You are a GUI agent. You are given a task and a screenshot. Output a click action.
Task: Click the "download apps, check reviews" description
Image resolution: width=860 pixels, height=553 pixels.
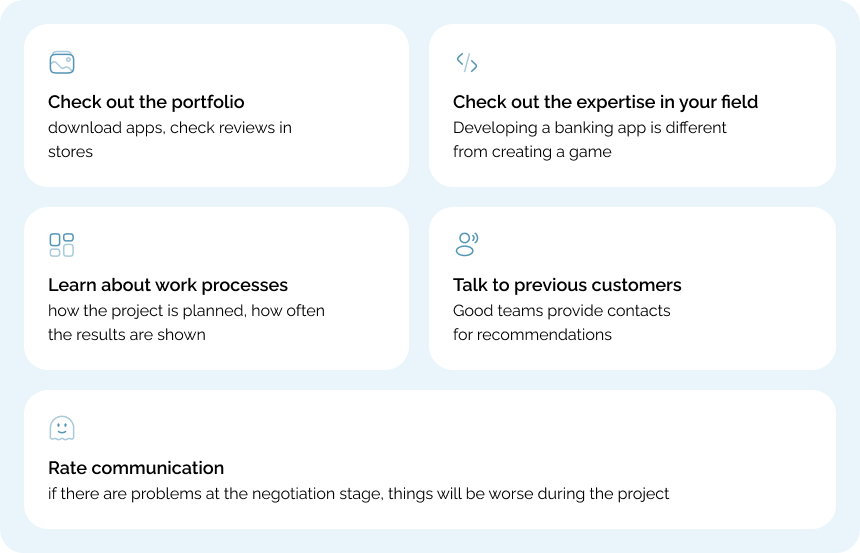coord(170,128)
